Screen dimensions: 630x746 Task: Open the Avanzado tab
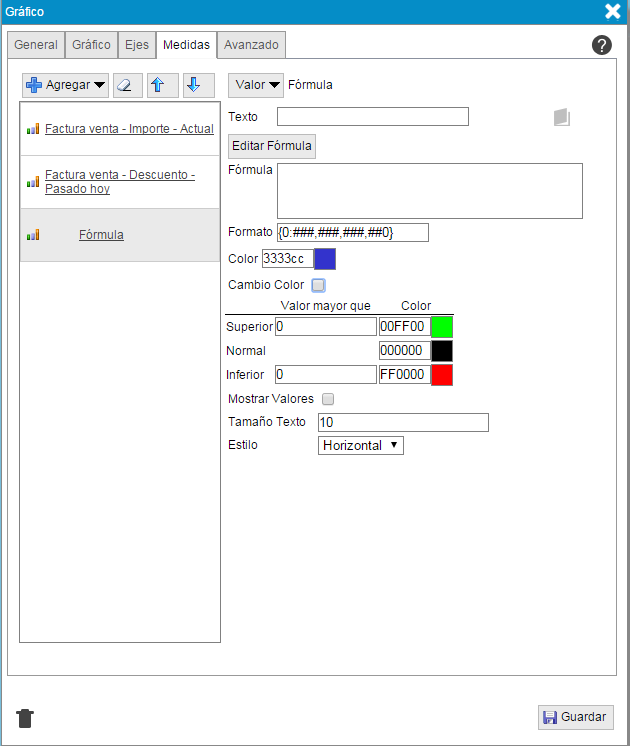tap(251, 45)
